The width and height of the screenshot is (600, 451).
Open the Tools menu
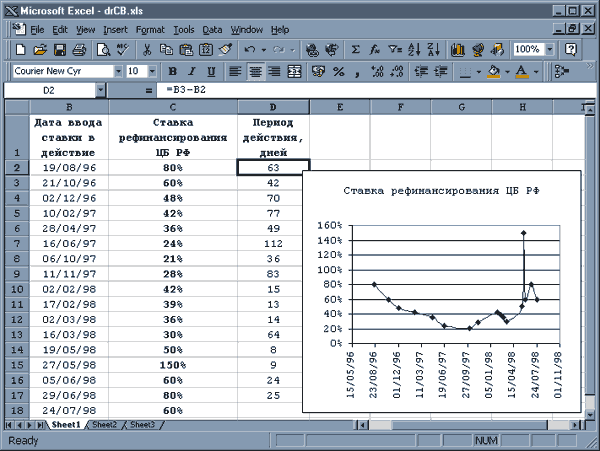[x=184, y=30]
